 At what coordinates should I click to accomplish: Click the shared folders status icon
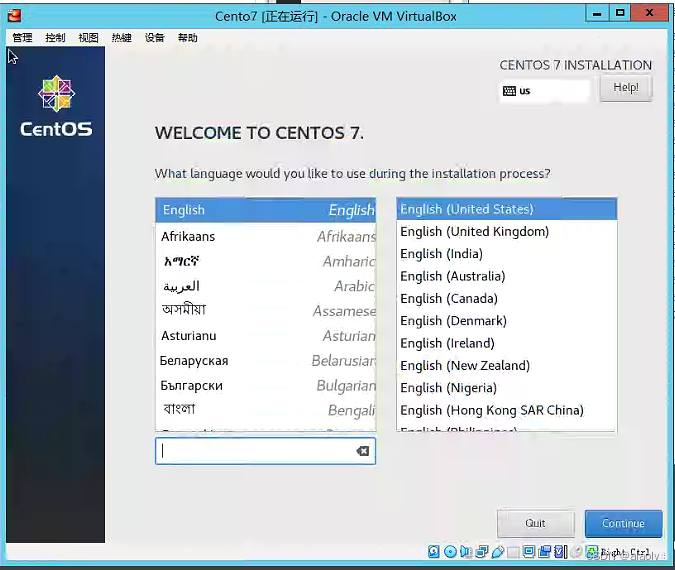coord(513,552)
